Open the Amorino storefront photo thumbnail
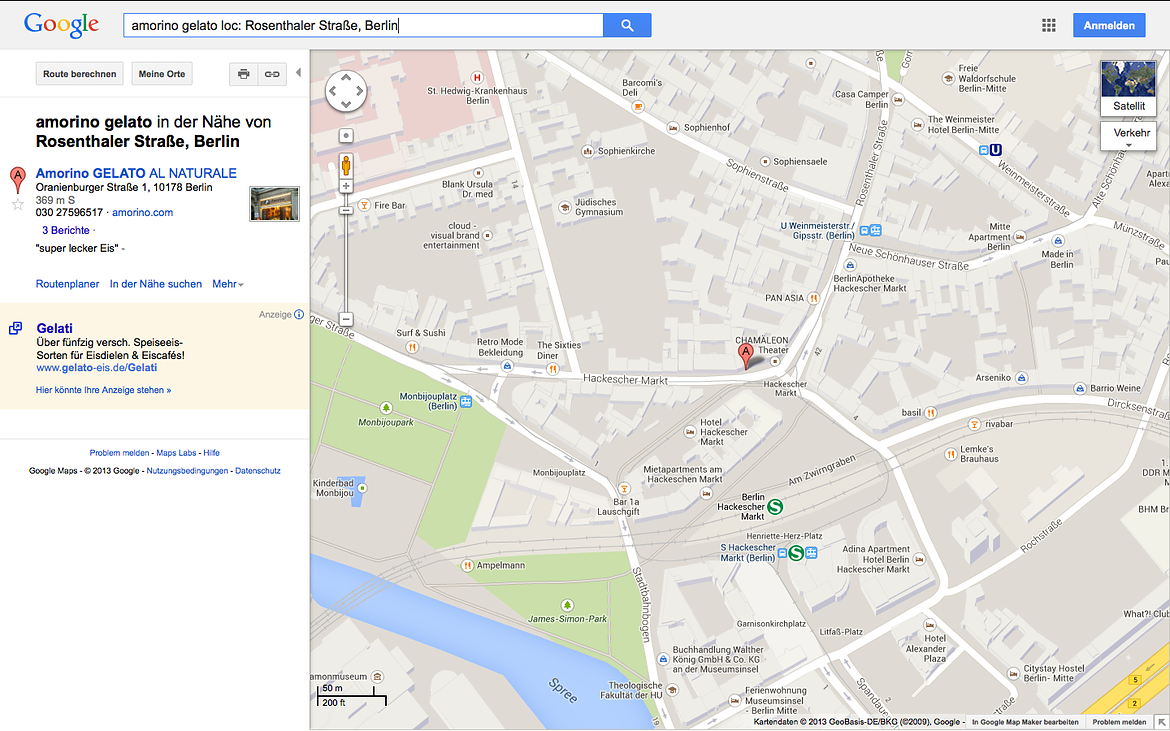The height and width of the screenshot is (731, 1170). [x=275, y=204]
